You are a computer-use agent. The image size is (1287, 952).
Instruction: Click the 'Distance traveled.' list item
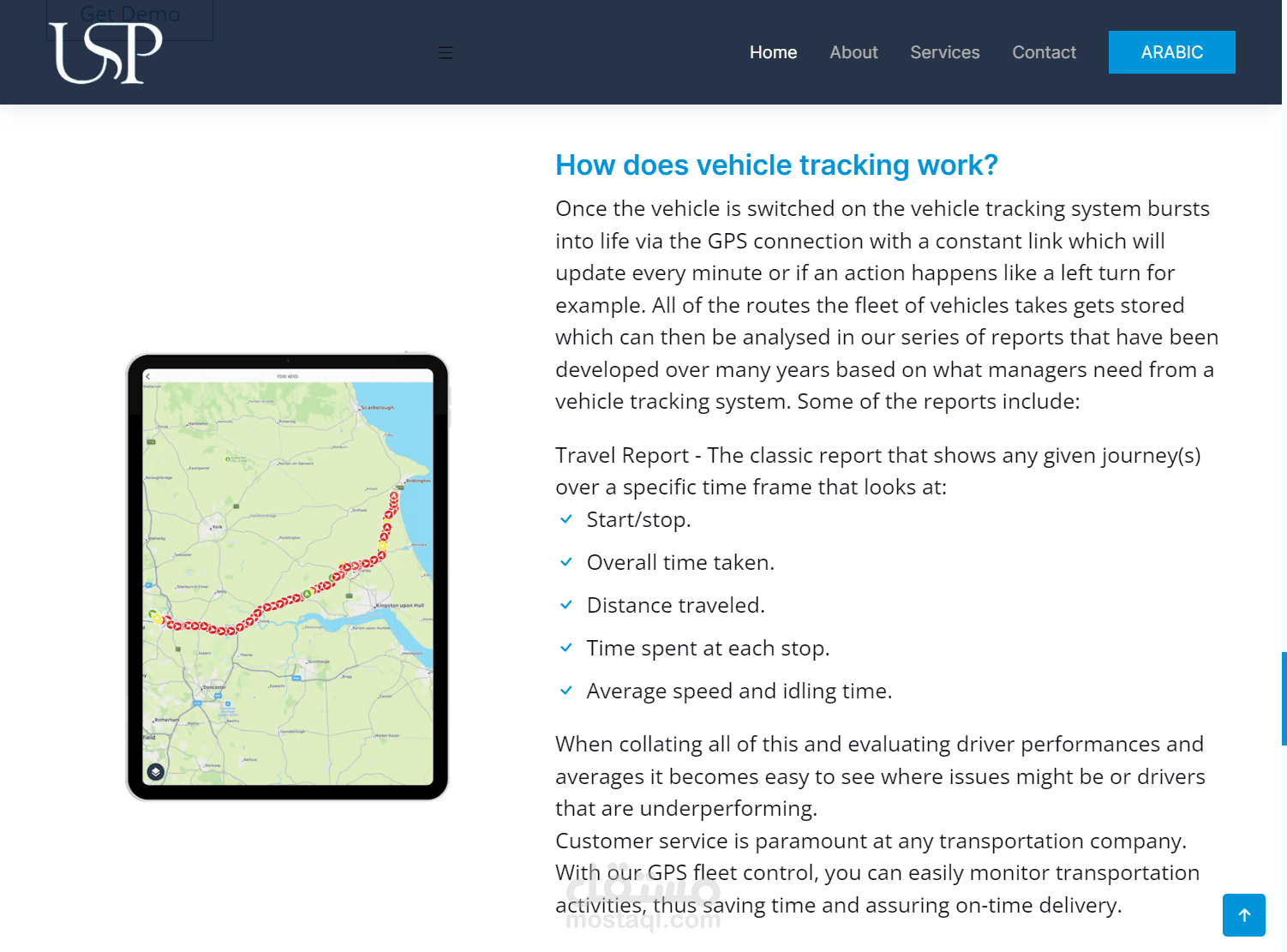click(x=675, y=606)
